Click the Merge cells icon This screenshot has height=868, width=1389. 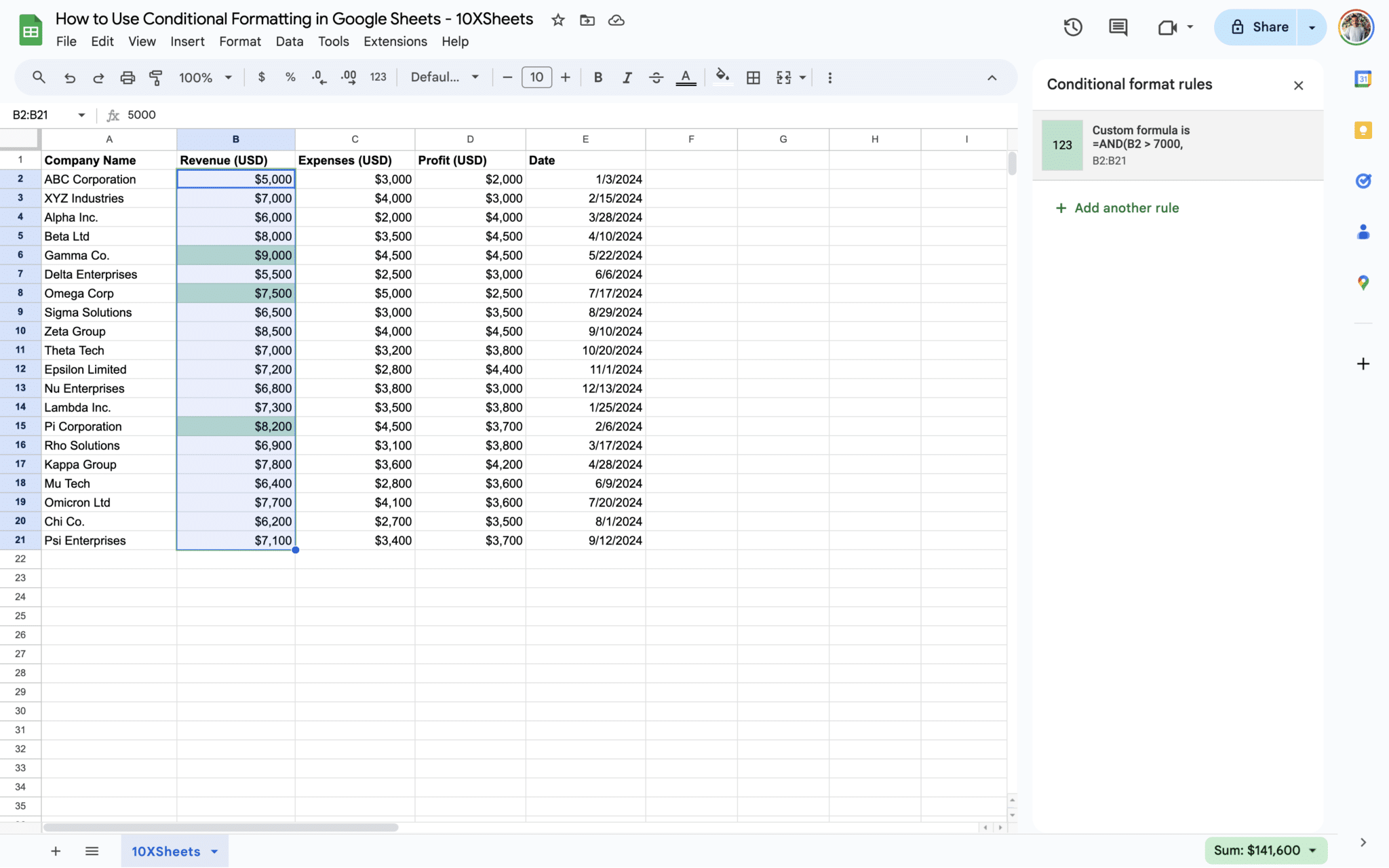pyautogui.click(x=783, y=77)
